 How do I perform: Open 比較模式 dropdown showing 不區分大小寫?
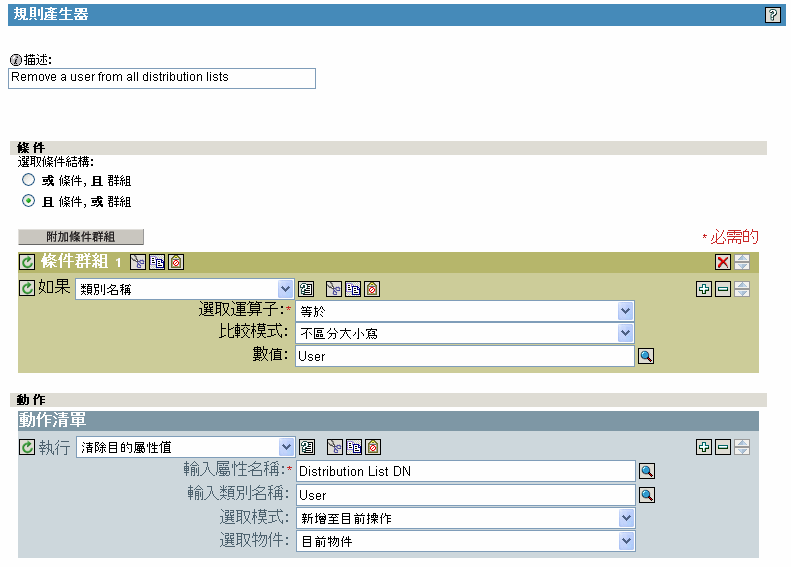coord(464,333)
